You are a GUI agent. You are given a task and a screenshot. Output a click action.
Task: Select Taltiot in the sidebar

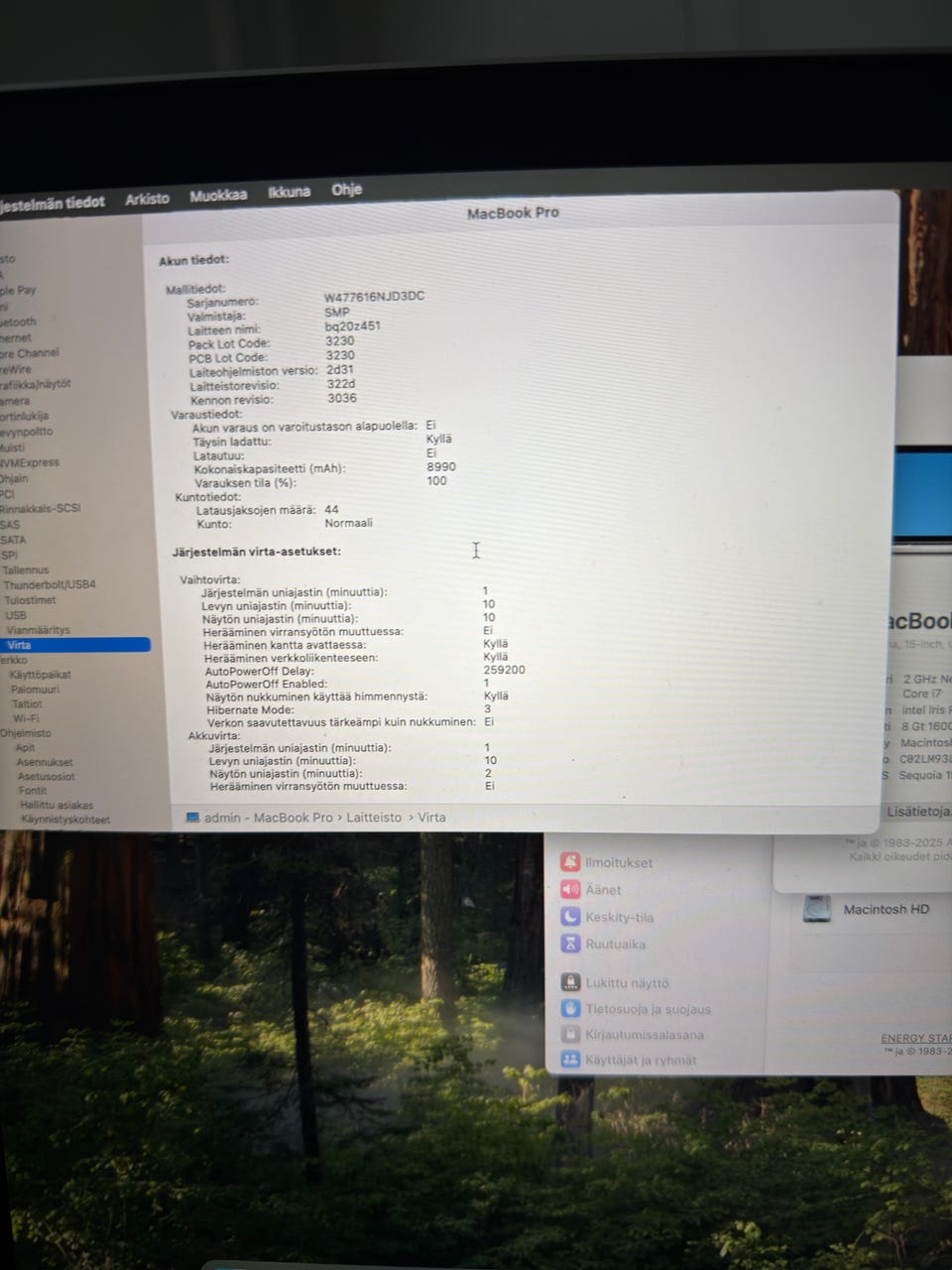pyautogui.click(x=27, y=703)
